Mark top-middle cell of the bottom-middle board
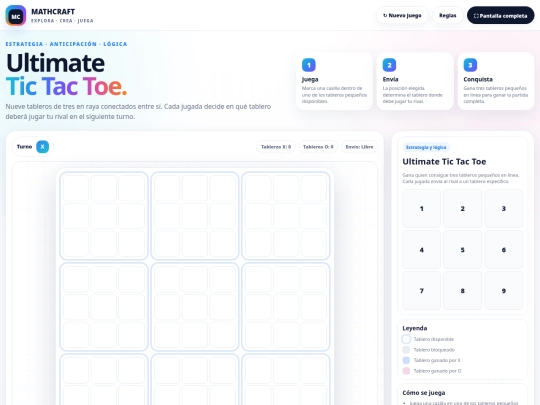 [x=195, y=370]
